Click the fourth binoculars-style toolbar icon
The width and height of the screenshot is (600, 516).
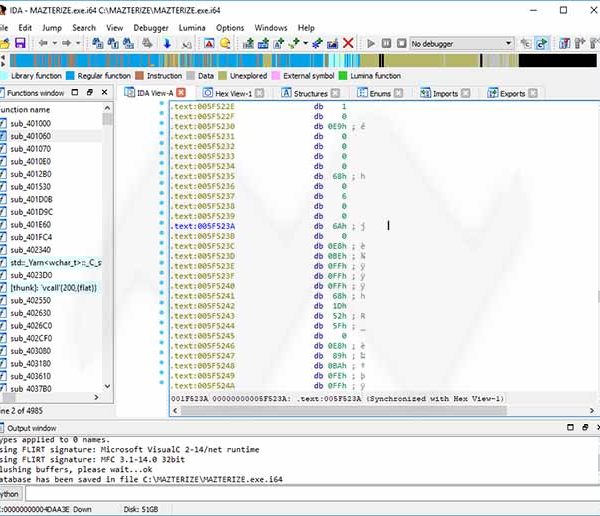(147, 43)
